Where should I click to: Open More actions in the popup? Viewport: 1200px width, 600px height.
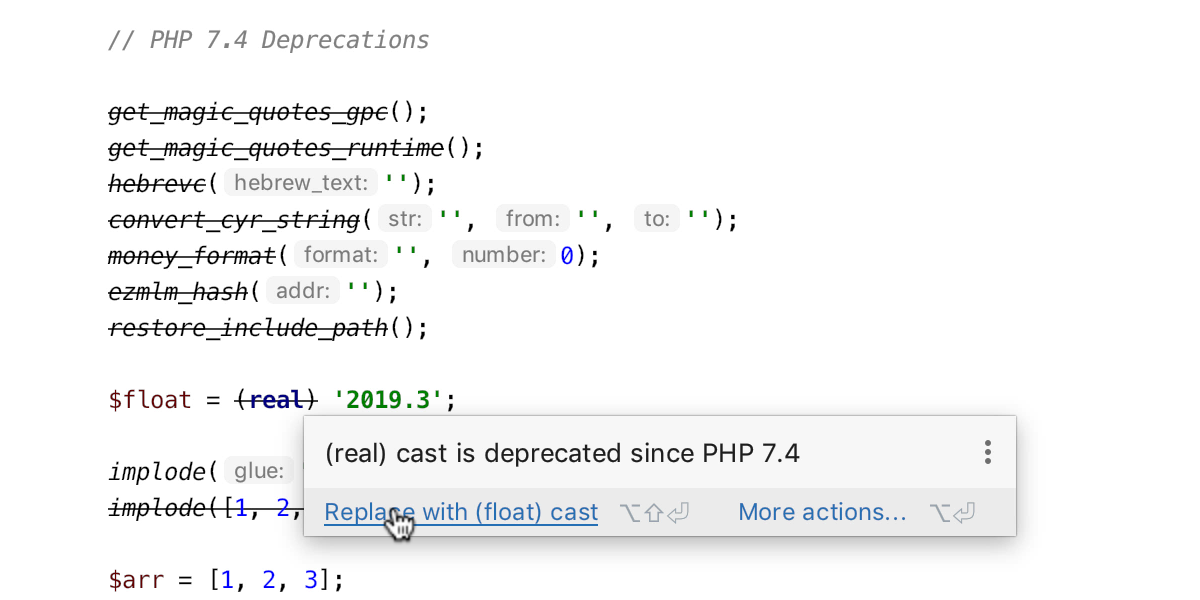pyautogui.click(x=822, y=512)
